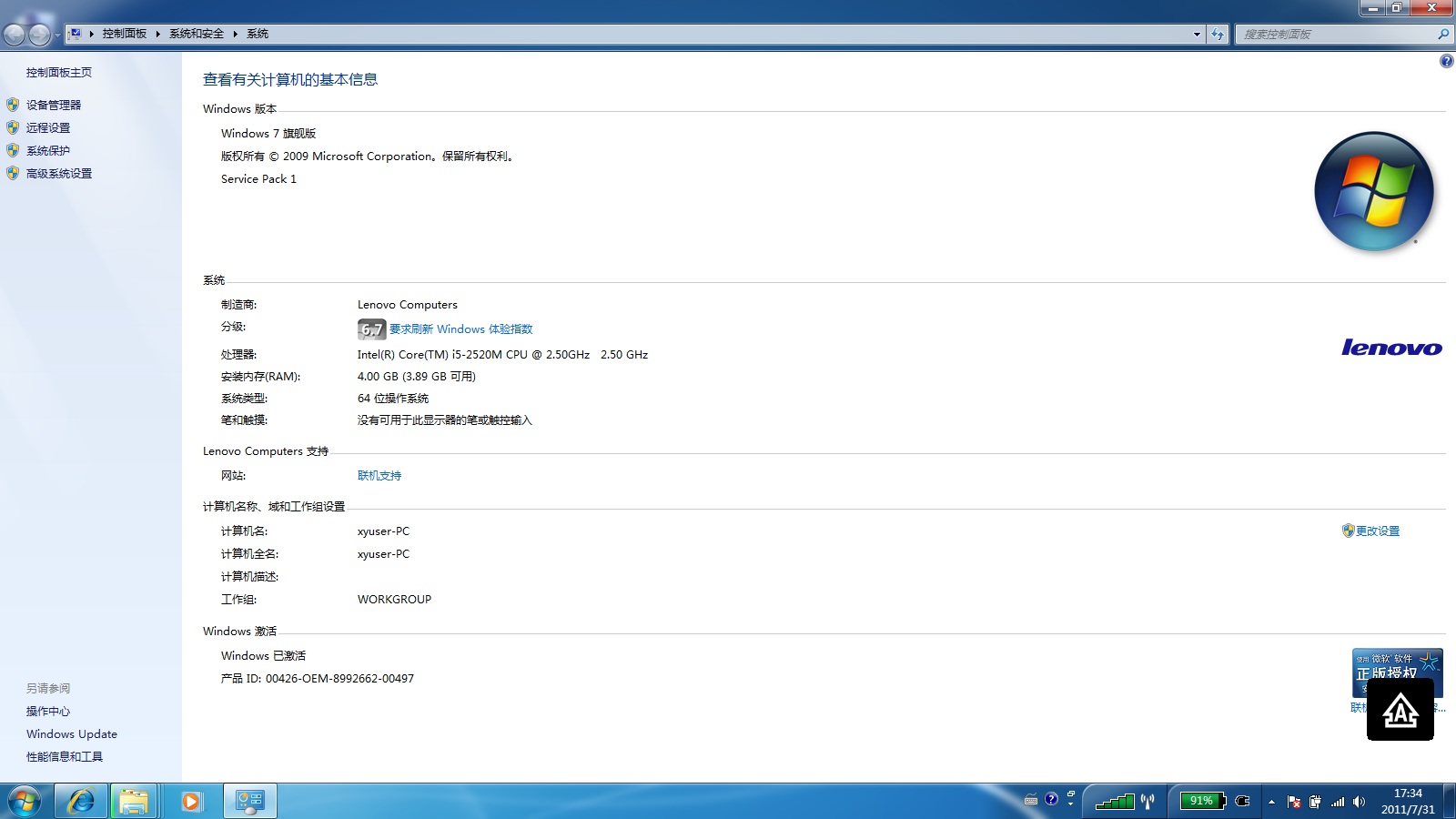Viewport: 1456px width, 819px height.
Task: Click the search magnifier icon
Action: (x=1443, y=35)
